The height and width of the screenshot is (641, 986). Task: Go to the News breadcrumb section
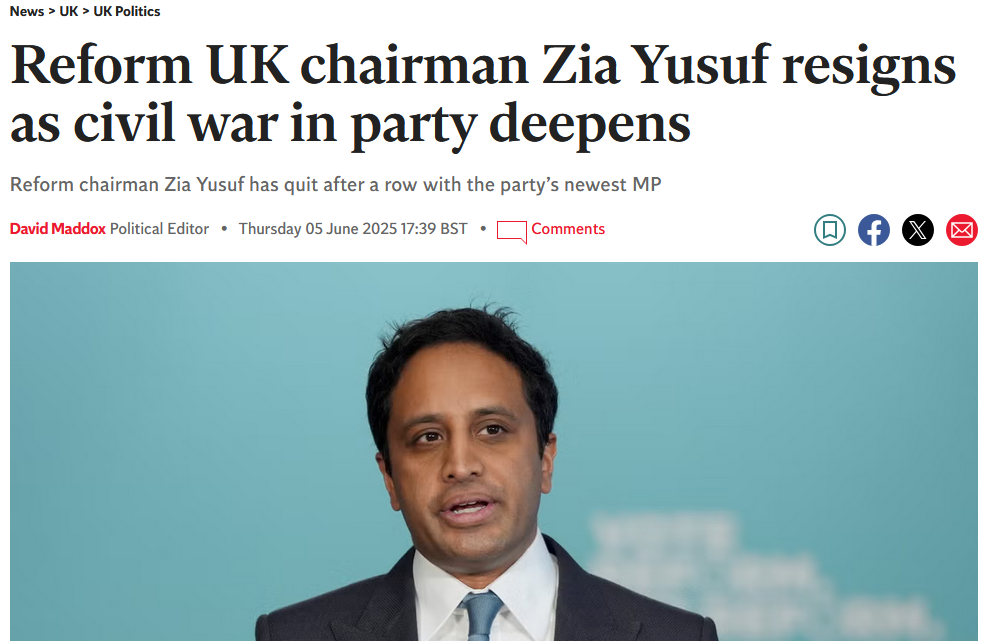pyautogui.click(x=26, y=12)
